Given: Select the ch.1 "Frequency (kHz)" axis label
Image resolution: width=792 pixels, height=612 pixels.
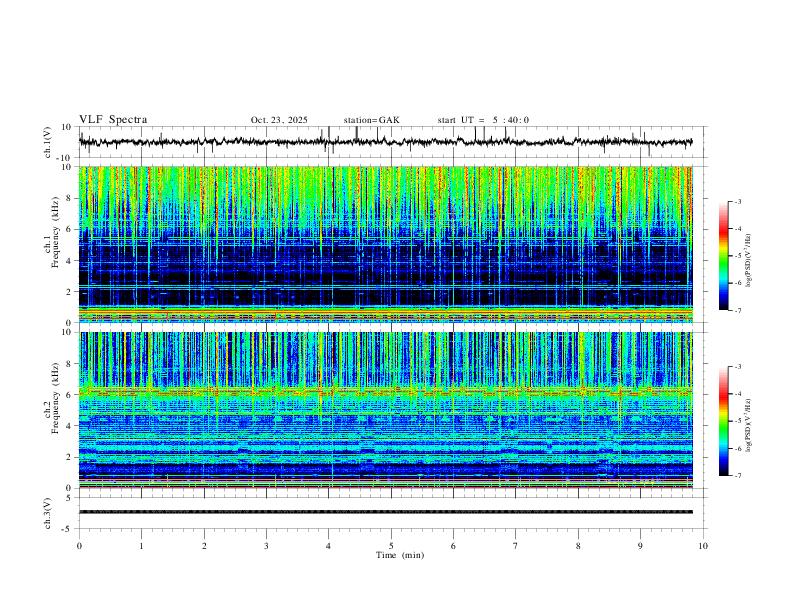Looking at the screenshot, I should click(56, 233).
